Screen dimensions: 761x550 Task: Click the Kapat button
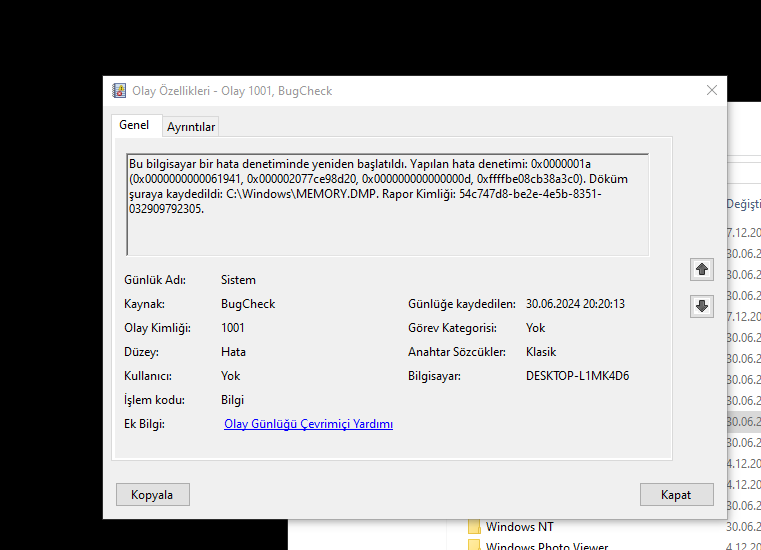[677, 495]
